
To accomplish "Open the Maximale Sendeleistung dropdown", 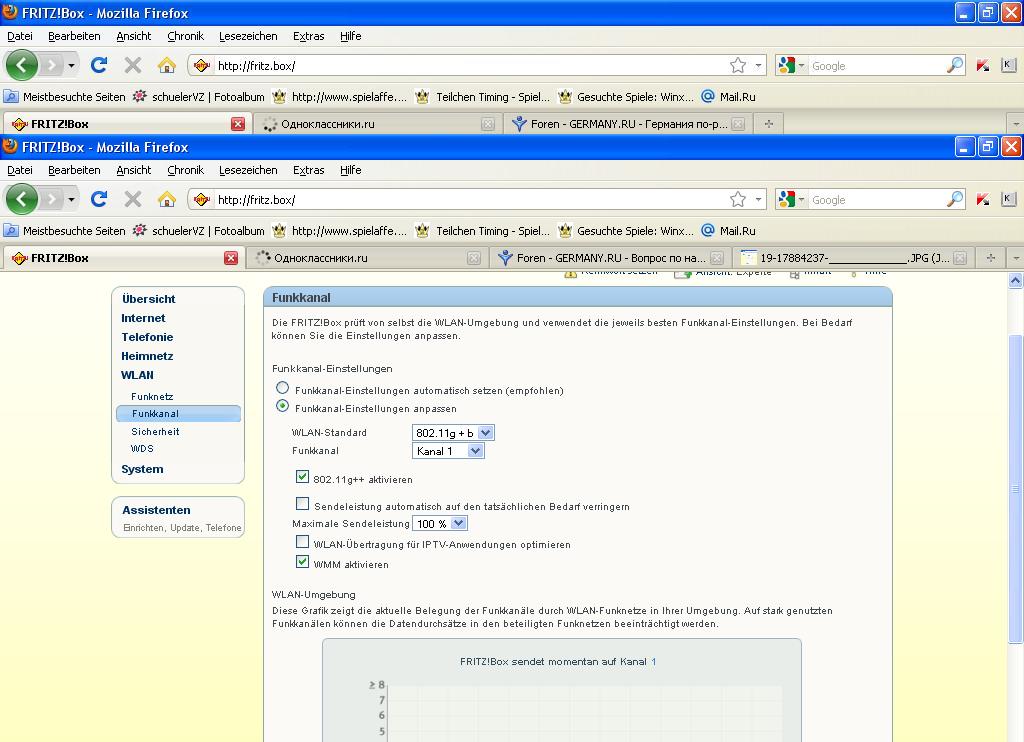I will click(440, 523).
